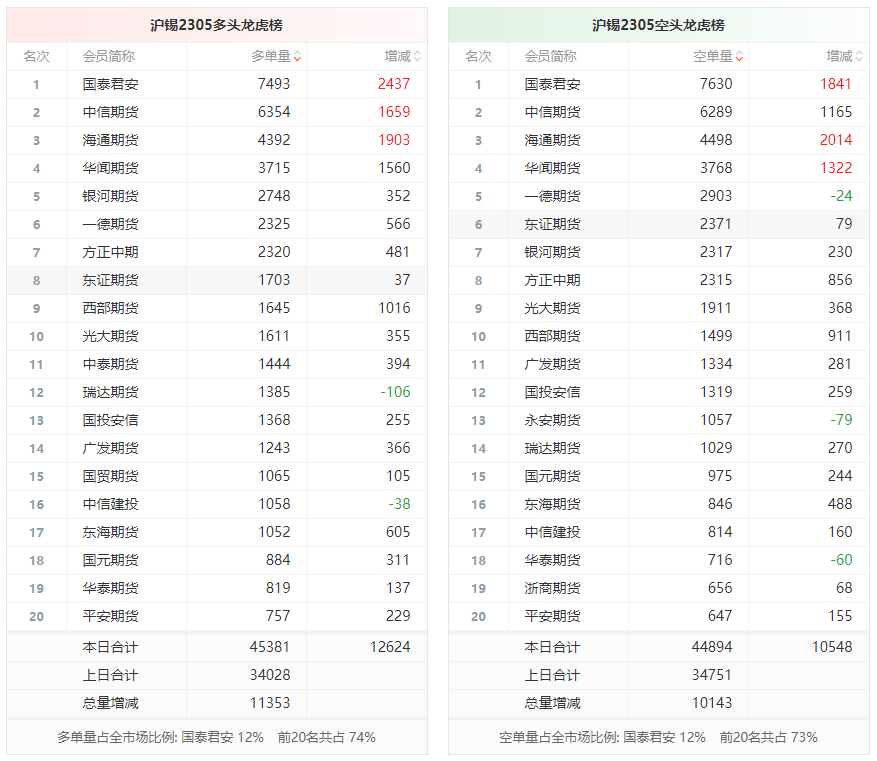877x761 pixels.
Task: Click 增减 sort icon in 空头龙虎榜 table
Action: [x=859, y=57]
